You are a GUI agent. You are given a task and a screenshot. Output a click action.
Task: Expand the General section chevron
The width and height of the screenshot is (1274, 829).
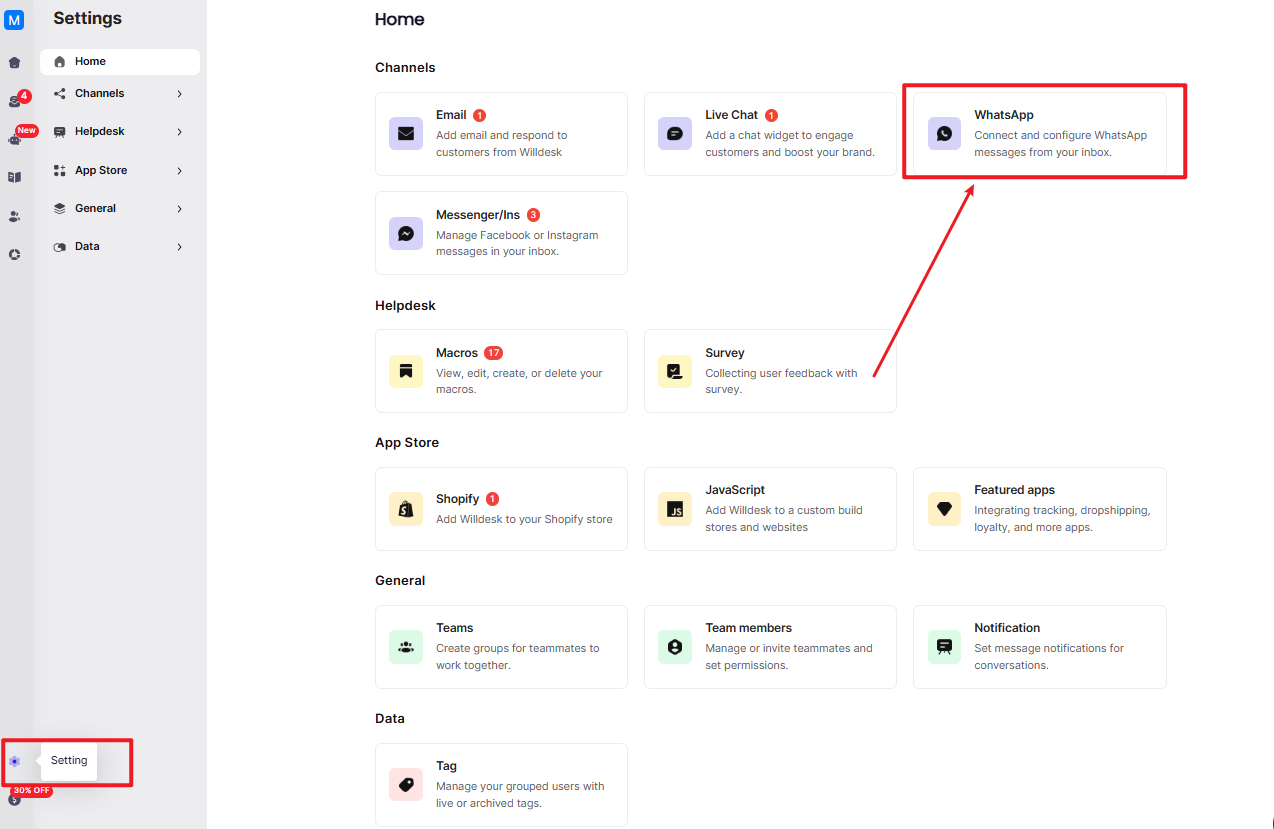(x=180, y=209)
